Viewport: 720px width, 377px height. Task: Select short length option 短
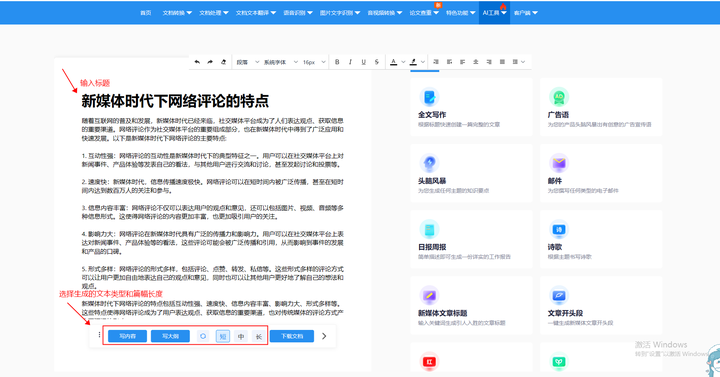pyautogui.click(x=223, y=336)
